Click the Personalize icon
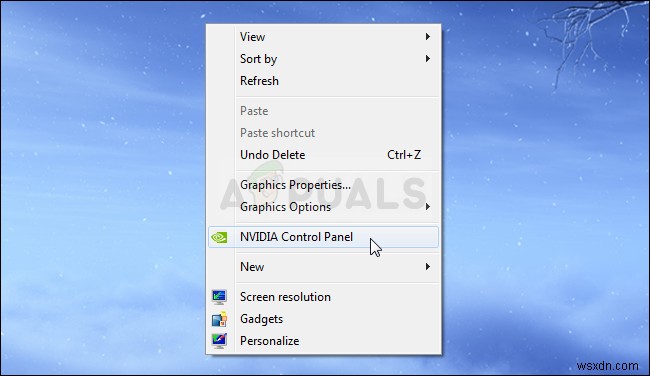Image resolution: width=650 pixels, height=376 pixels. pos(219,341)
